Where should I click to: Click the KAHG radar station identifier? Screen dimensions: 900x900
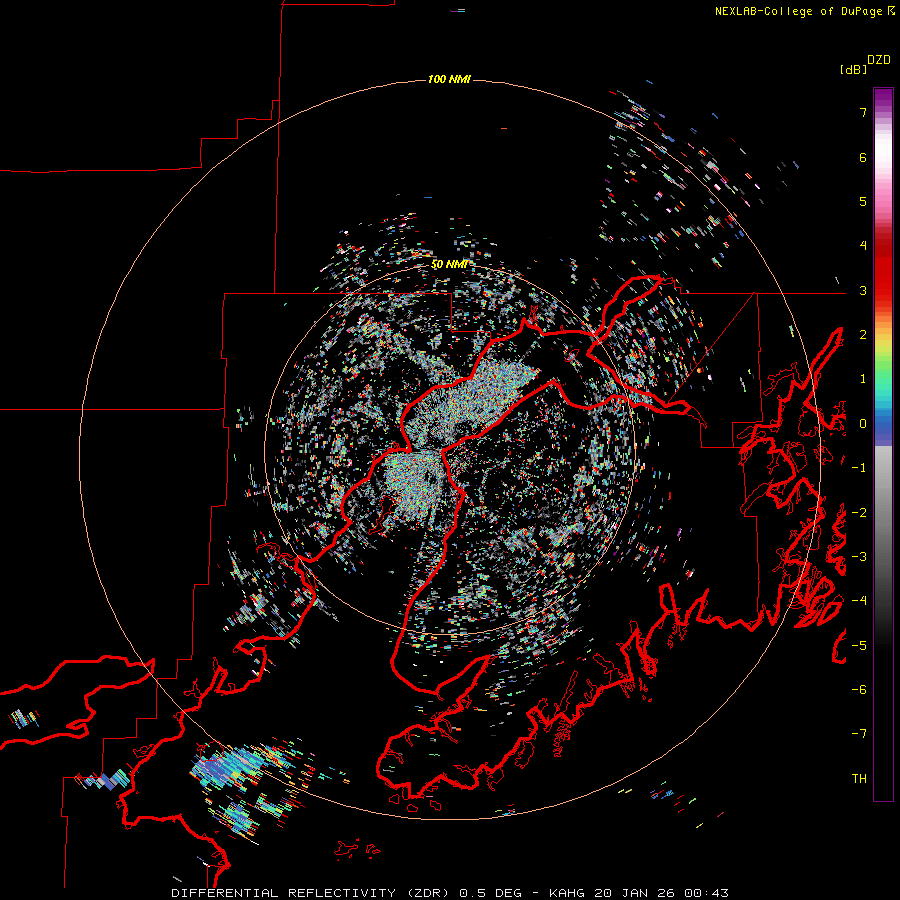click(567, 893)
